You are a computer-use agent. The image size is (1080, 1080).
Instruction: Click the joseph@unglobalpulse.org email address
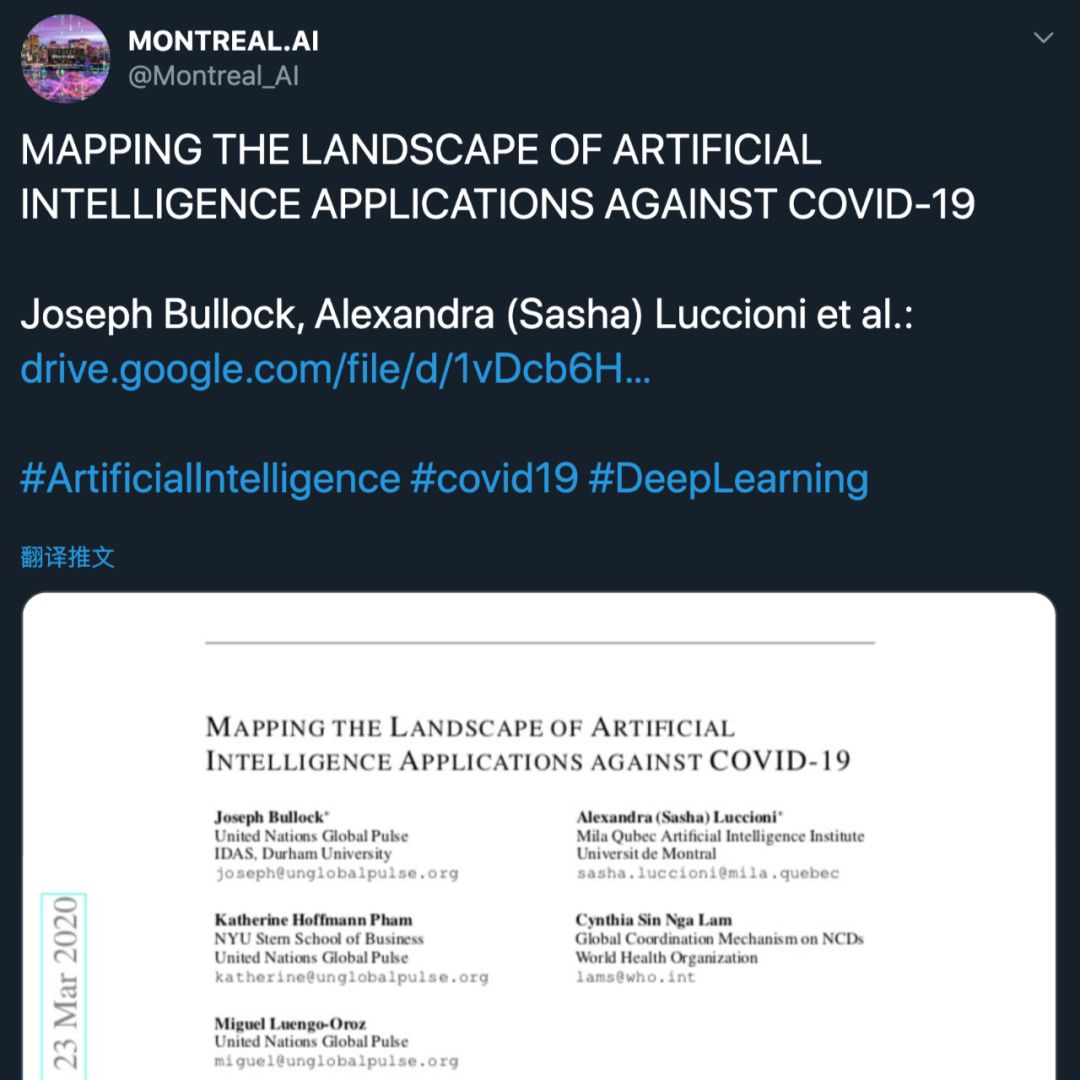point(336,873)
